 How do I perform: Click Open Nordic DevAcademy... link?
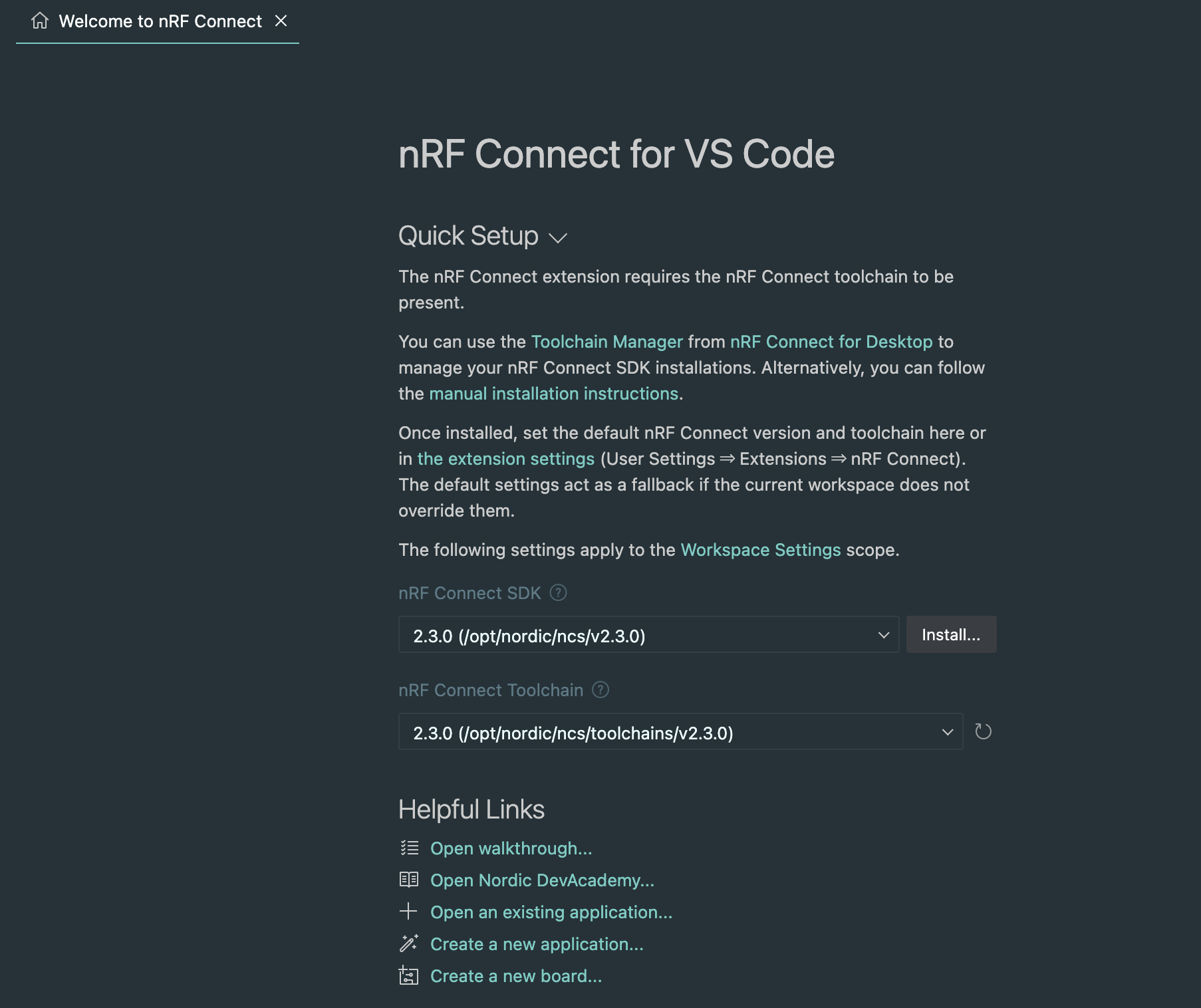click(x=542, y=880)
